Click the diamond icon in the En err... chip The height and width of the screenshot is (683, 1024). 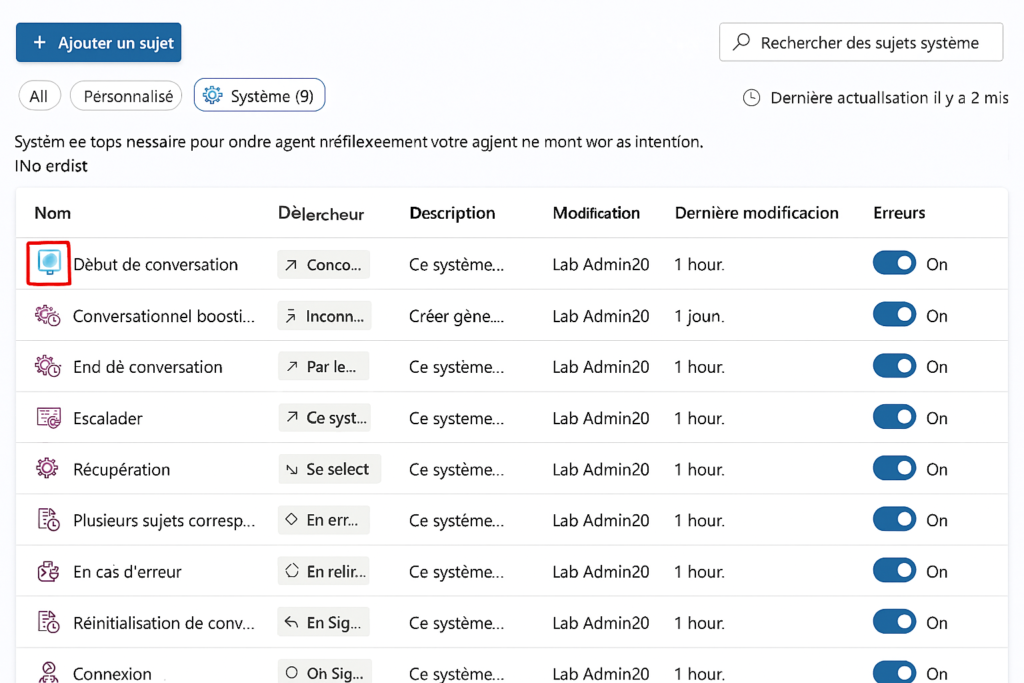[x=291, y=519]
